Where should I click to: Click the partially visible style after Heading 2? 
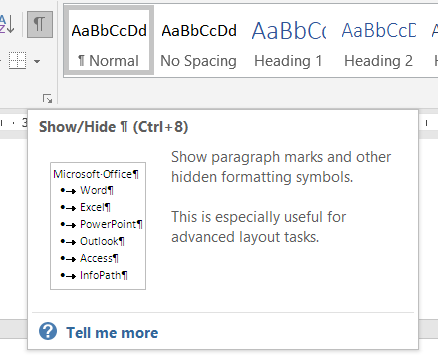pyautogui.click(x=433, y=41)
